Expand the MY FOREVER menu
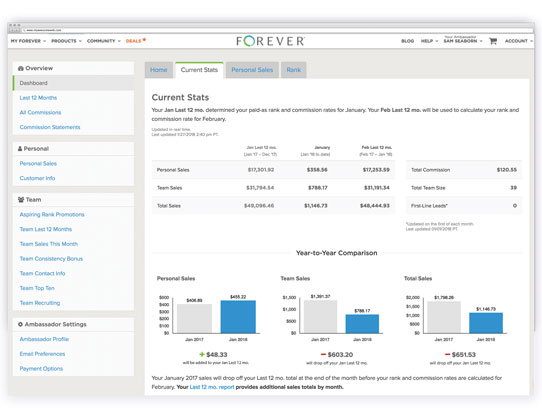The height and width of the screenshot is (411, 542). coord(28,41)
